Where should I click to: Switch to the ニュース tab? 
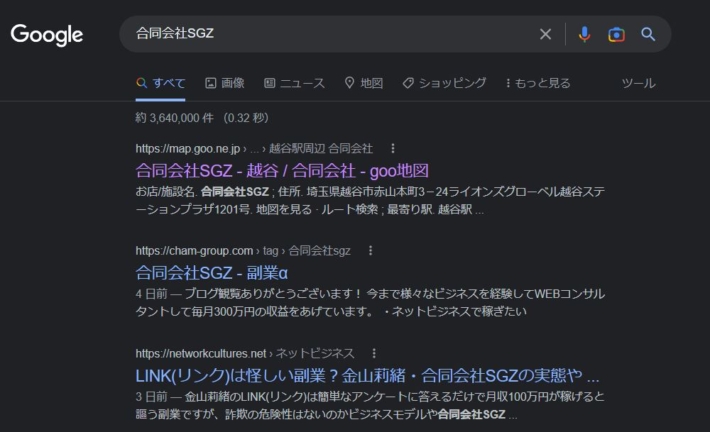(294, 83)
